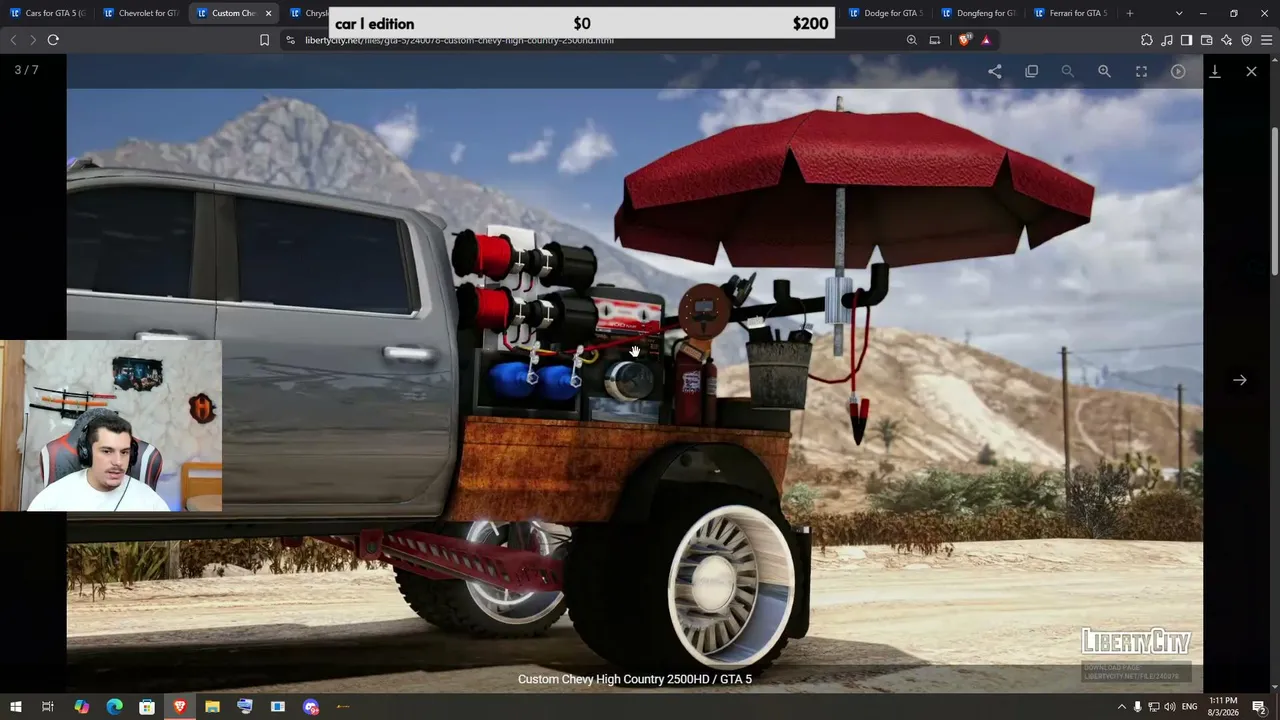Screen dimensions: 1280x720
Task: Open a new browser tab
Action: (1130, 13)
